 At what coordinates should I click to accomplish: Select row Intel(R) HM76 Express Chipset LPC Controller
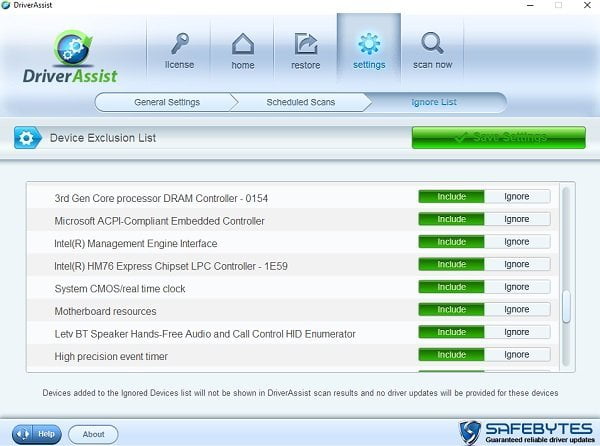pyautogui.click(x=293, y=265)
